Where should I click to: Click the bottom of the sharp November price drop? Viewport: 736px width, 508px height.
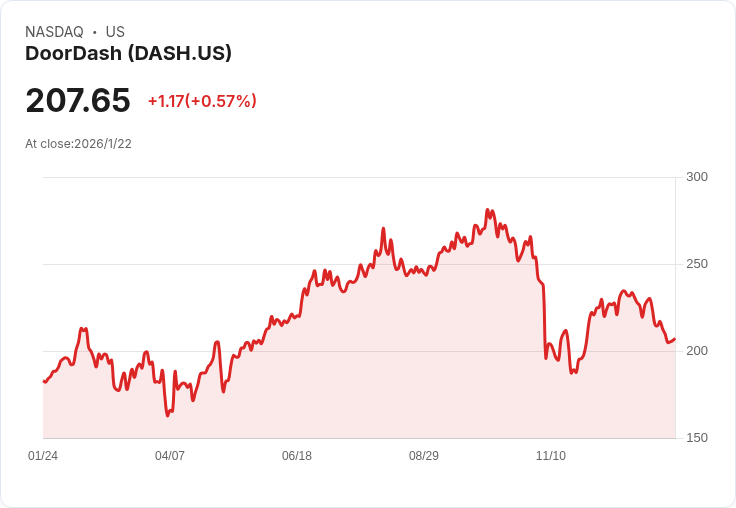546,358
